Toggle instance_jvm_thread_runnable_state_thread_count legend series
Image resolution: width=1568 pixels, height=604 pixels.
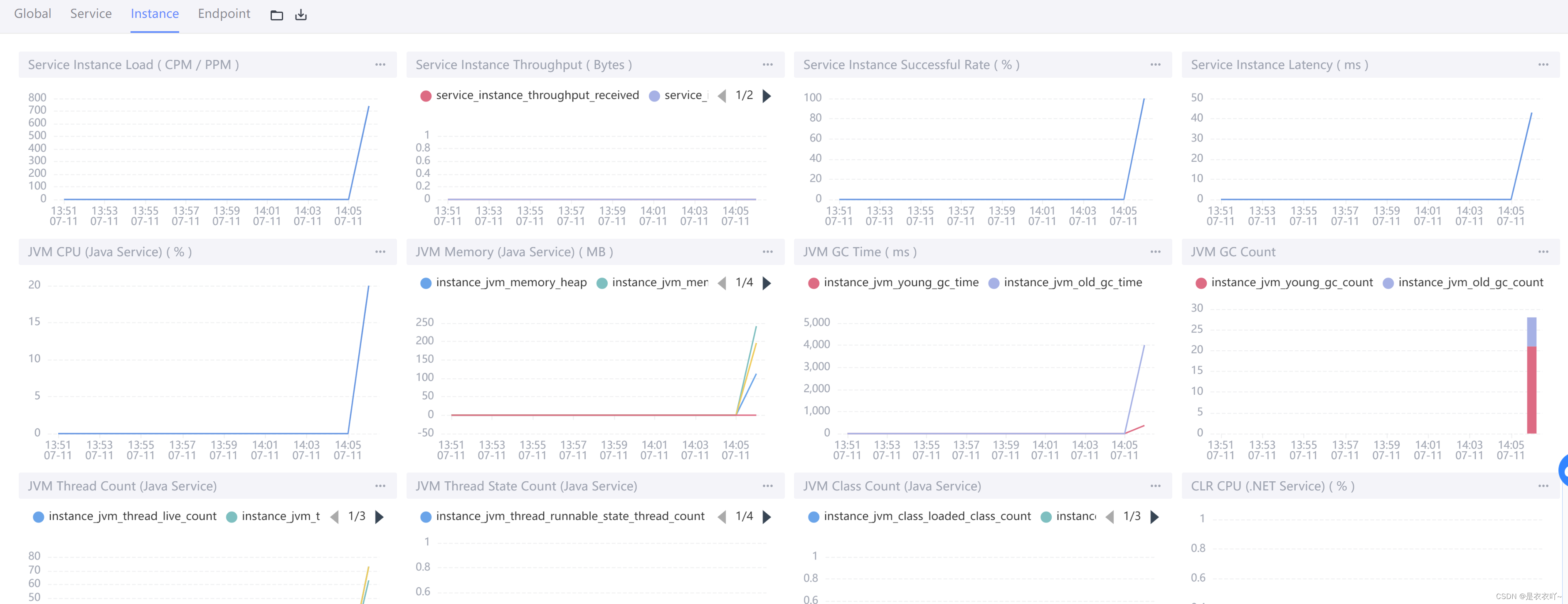(562, 517)
